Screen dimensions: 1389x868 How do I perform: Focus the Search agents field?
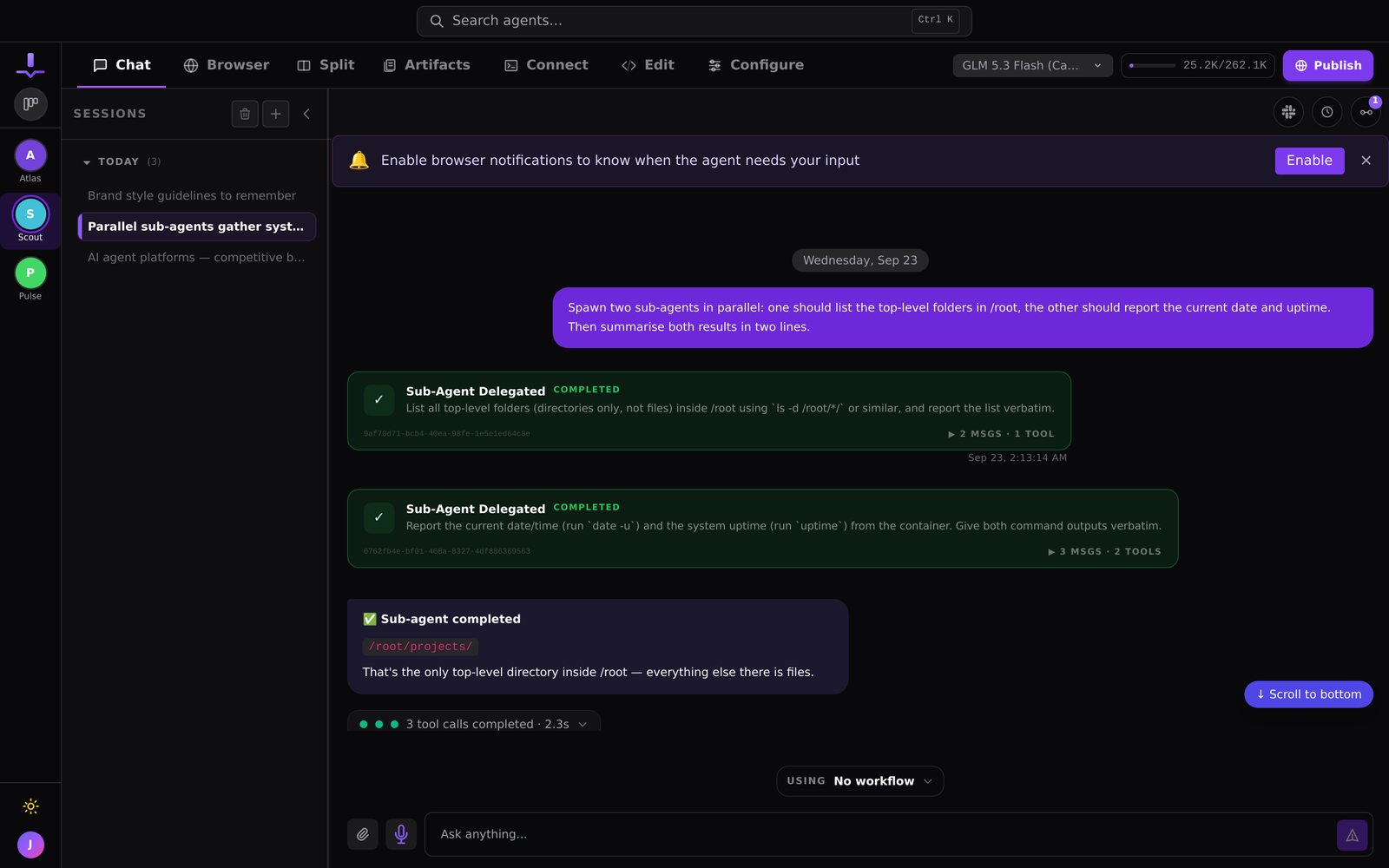694,21
